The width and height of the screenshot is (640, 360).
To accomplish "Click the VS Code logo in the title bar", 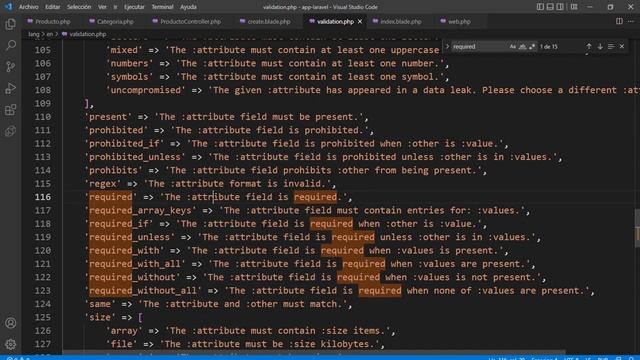I will pyautogui.click(x=8, y=7).
